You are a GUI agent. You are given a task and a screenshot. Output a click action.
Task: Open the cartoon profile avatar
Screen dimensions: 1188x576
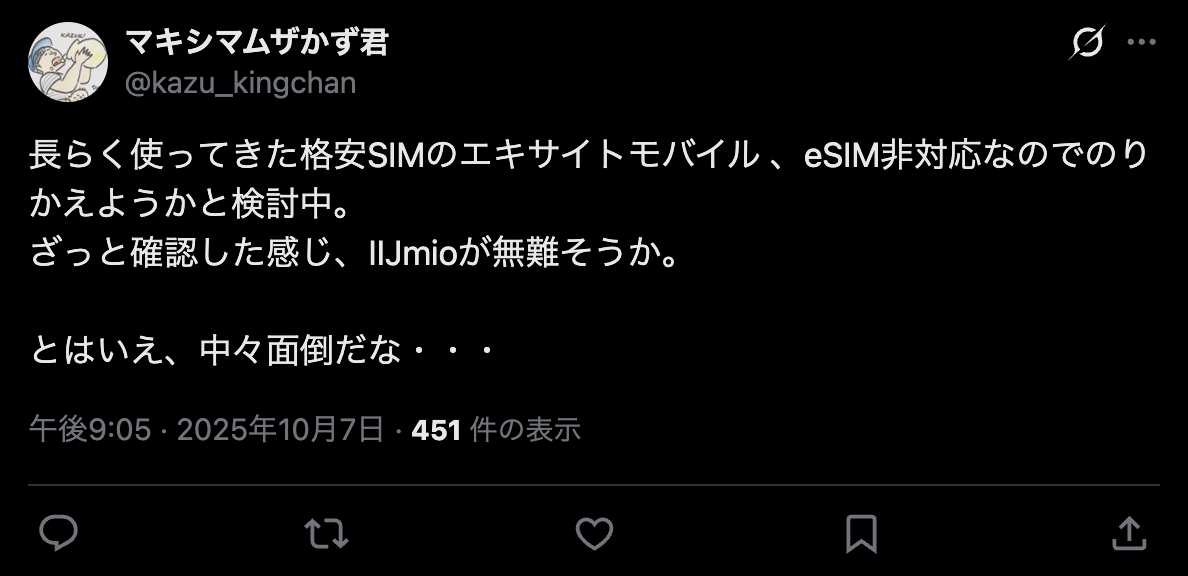(x=67, y=61)
